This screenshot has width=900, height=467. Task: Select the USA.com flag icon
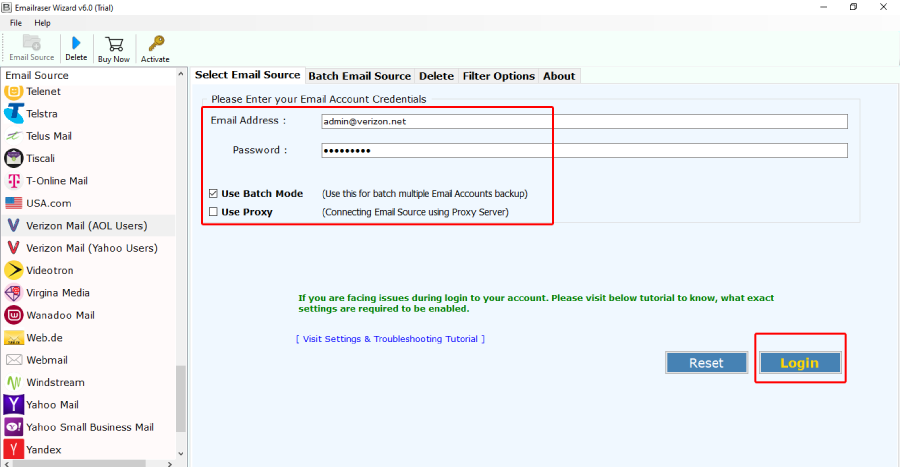(x=14, y=203)
